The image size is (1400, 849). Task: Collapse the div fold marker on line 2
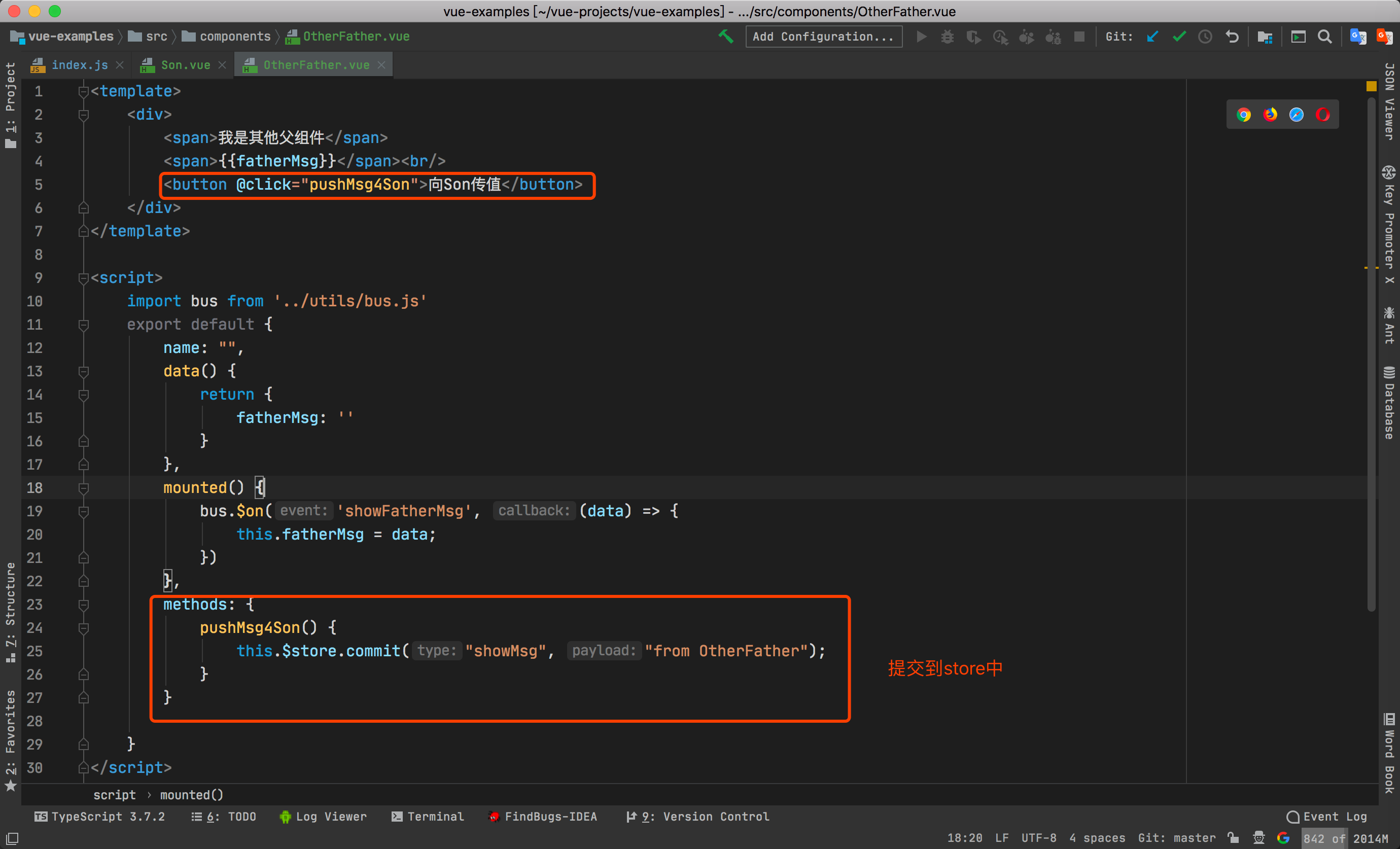click(x=84, y=115)
